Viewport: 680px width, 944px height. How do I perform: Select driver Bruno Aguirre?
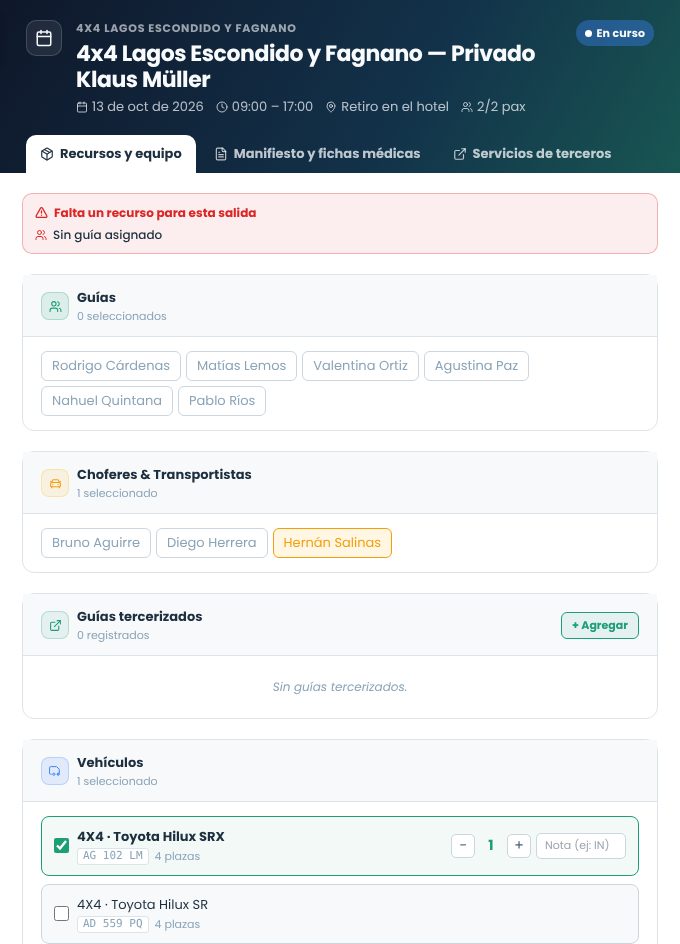(96, 543)
